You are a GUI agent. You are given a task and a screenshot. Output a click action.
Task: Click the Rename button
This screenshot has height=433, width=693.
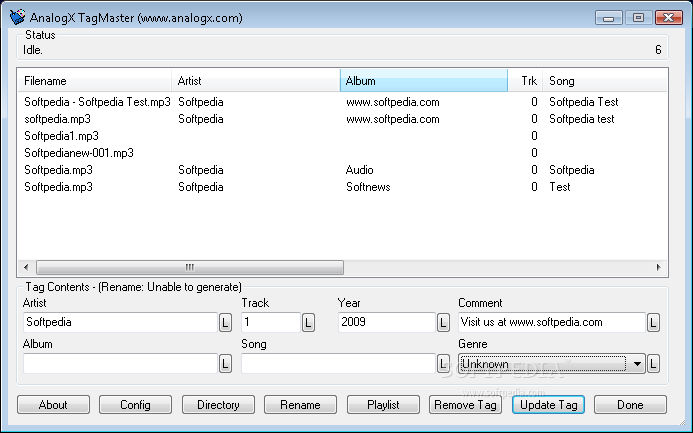tap(301, 405)
